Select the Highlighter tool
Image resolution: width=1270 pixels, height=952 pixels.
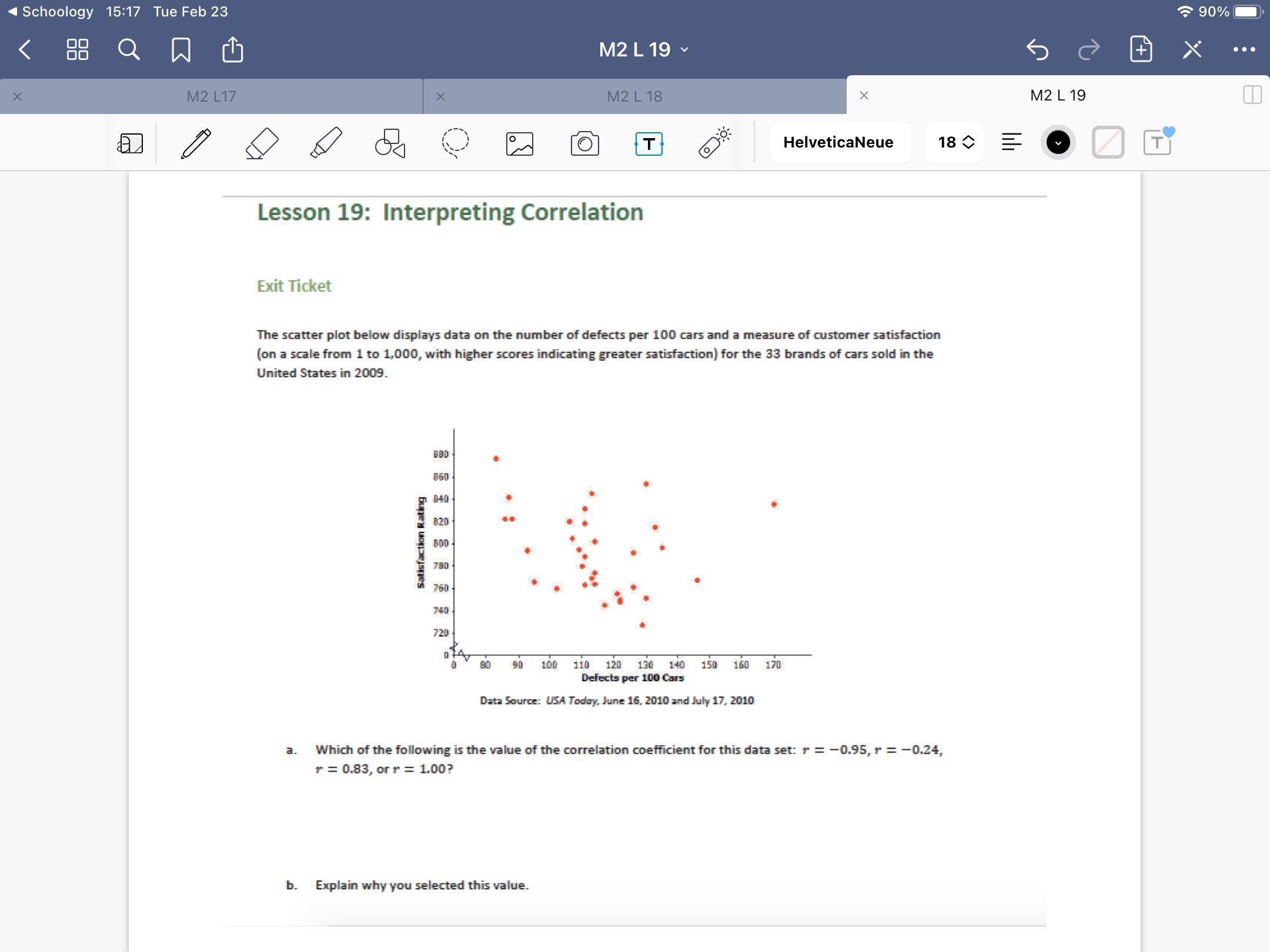point(326,143)
